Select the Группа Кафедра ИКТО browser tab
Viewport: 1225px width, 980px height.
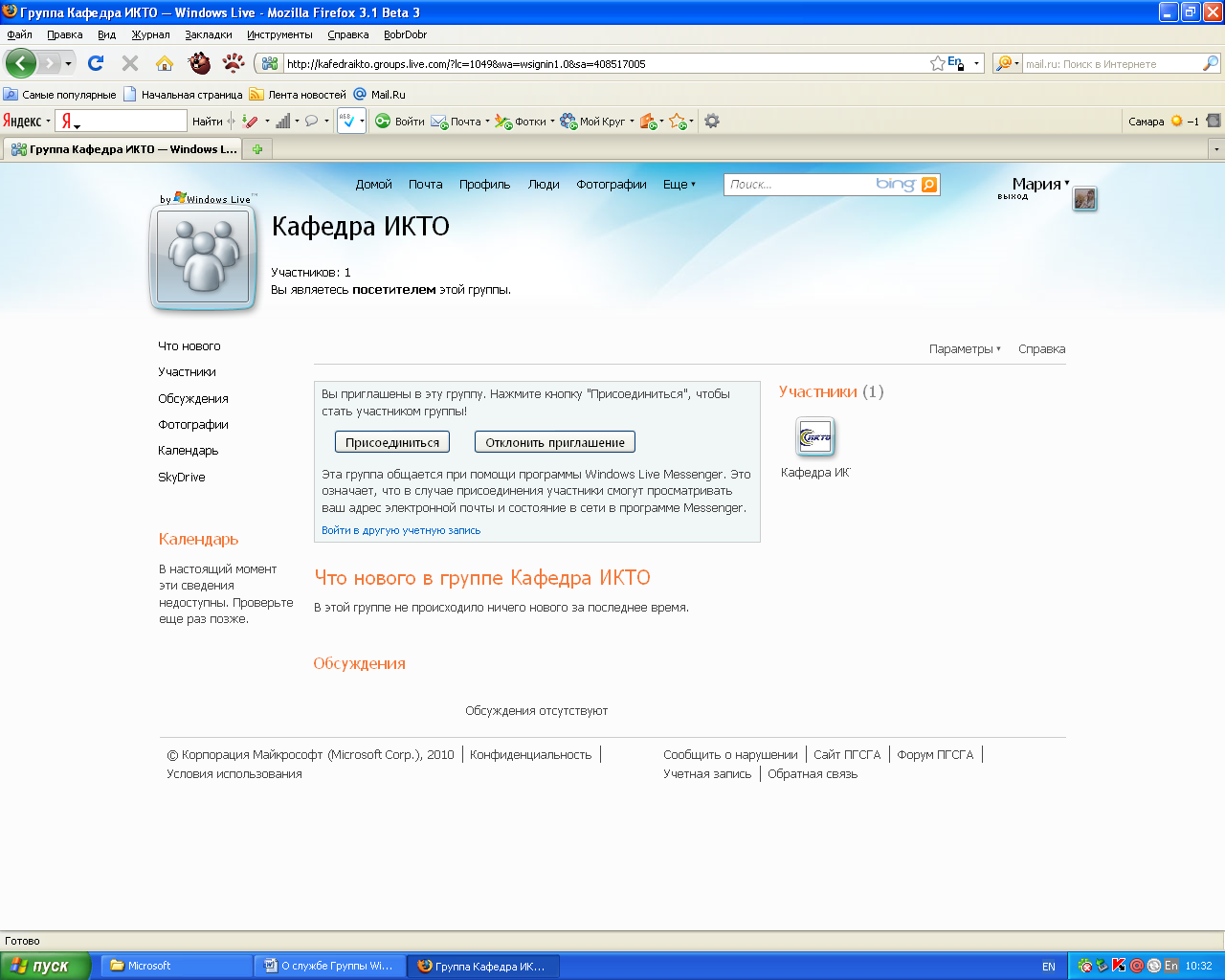click(x=123, y=149)
